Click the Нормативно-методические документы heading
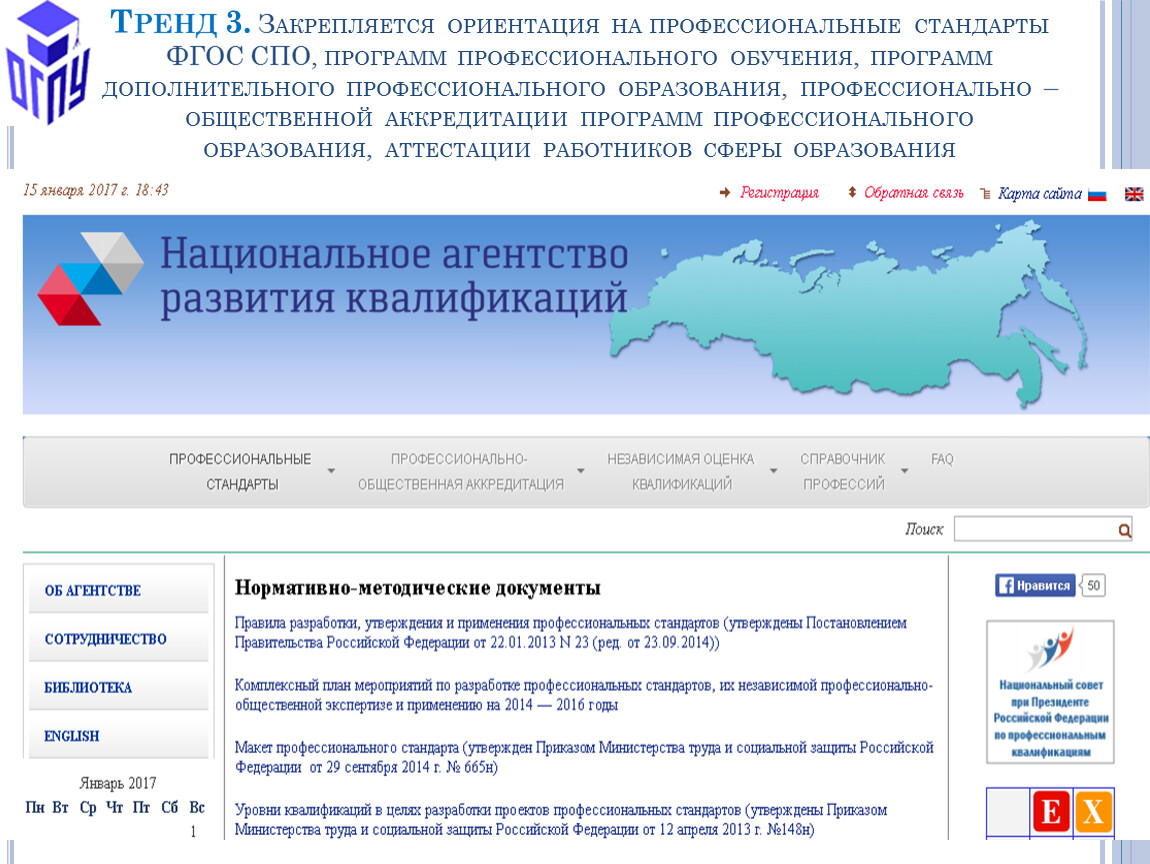This screenshot has height=864, width=1150. click(x=417, y=588)
